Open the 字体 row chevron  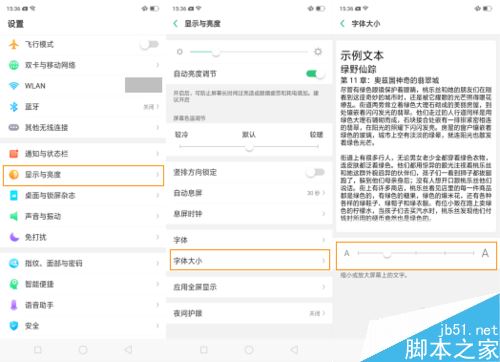pos(324,240)
